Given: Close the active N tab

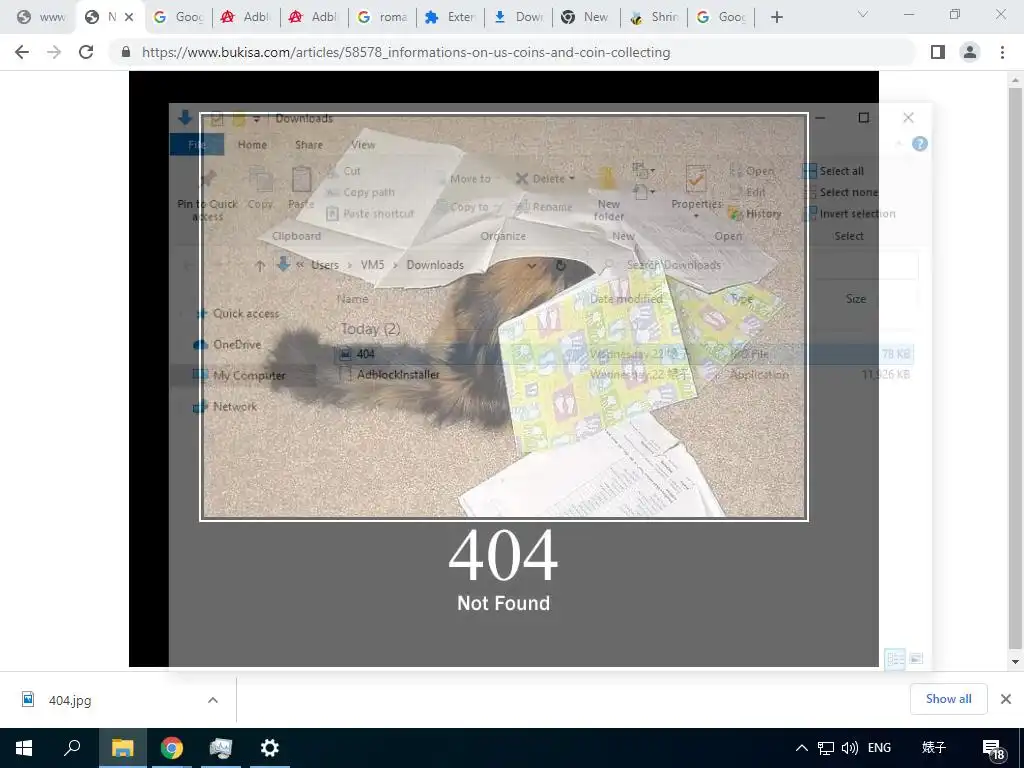Looking at the screenshot, I should pos(129,17).
